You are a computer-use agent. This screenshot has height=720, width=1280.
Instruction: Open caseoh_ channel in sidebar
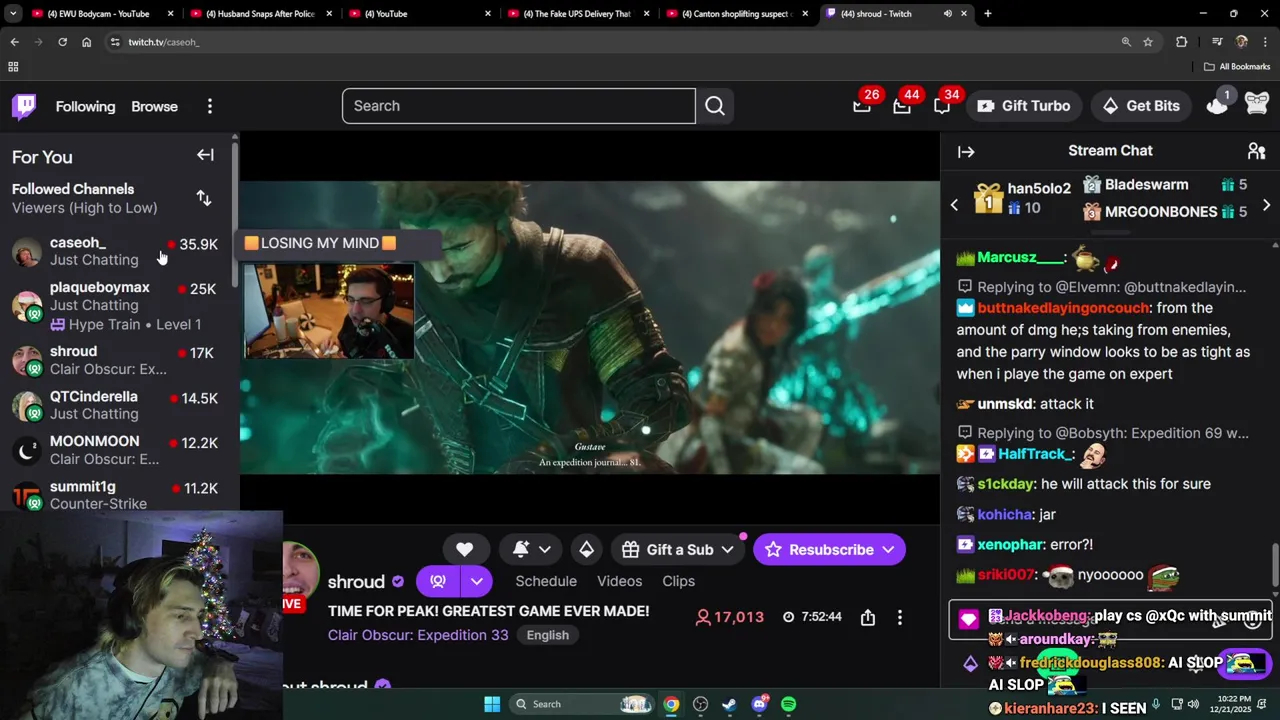tap(118, 251)
